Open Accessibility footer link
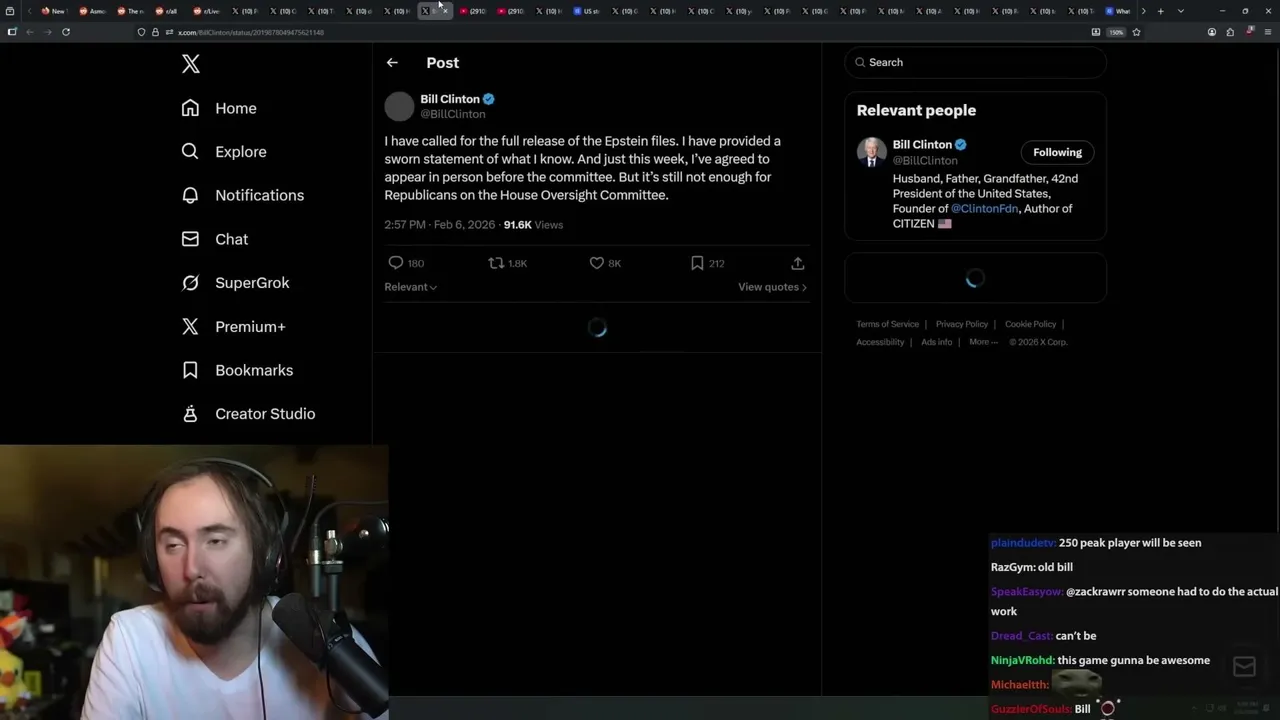This screenshot has height=720, width=1280. [x=880, y=342]
